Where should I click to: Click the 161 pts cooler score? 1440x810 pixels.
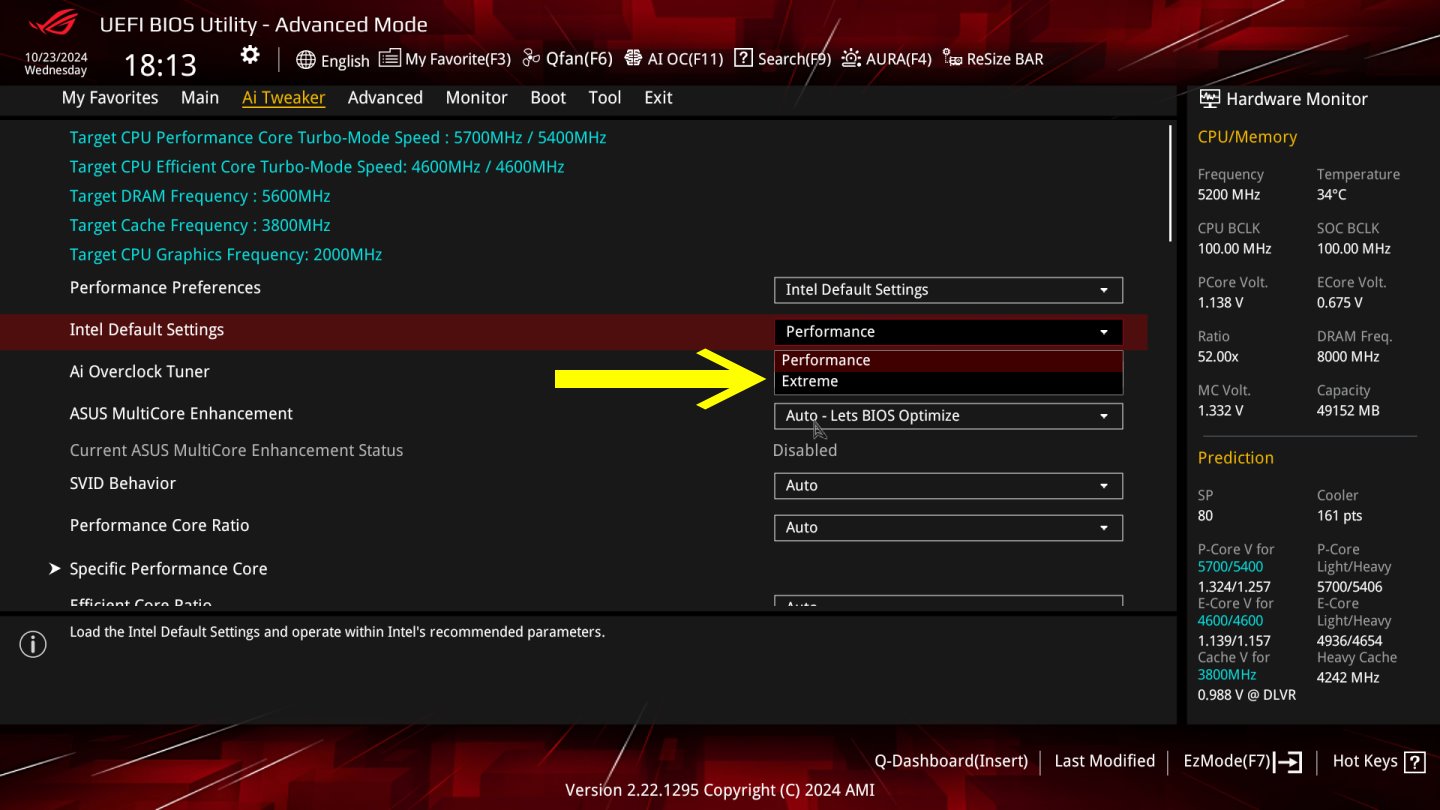point(1340,516)
